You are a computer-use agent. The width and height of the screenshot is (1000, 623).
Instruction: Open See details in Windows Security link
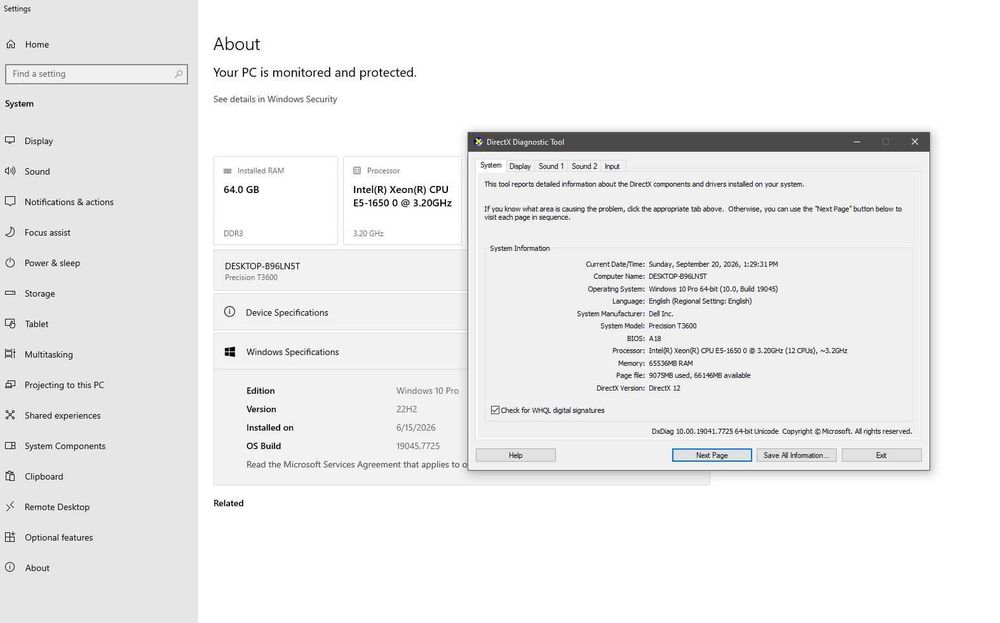275,99
